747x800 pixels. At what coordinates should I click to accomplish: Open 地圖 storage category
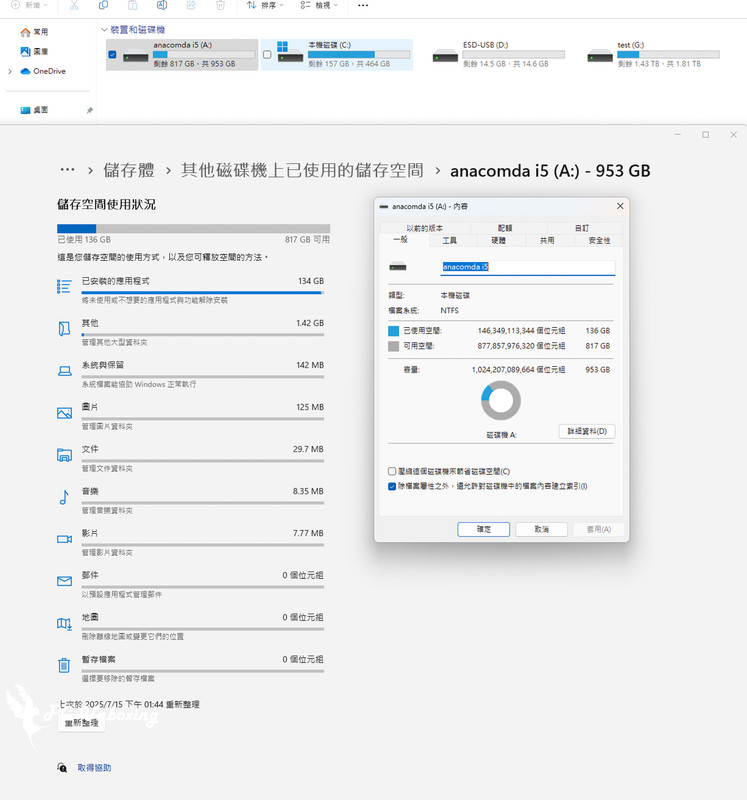pyautogui.click(x=190, y=627)
